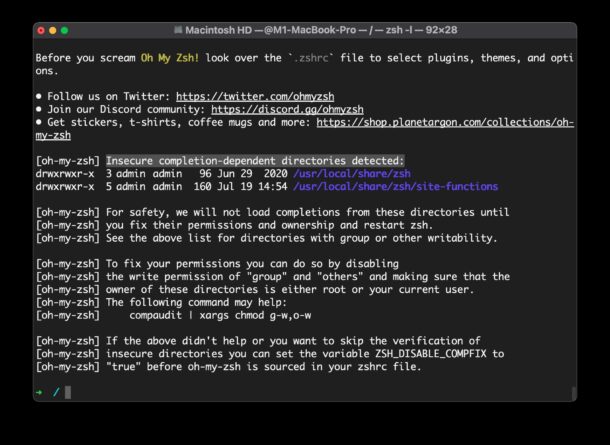The width and height of the screenshot is (610, 445).
Task: Click the highlighted 'Insecure completion-dependent directories detected' text
Action: pyautogui.click(x=255, y=161)
